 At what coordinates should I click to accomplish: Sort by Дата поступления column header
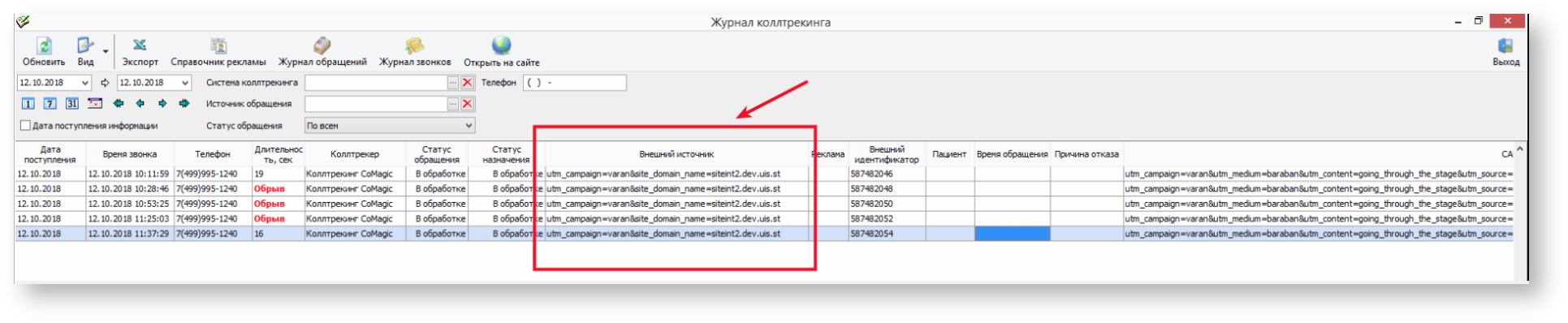(50, 154)
